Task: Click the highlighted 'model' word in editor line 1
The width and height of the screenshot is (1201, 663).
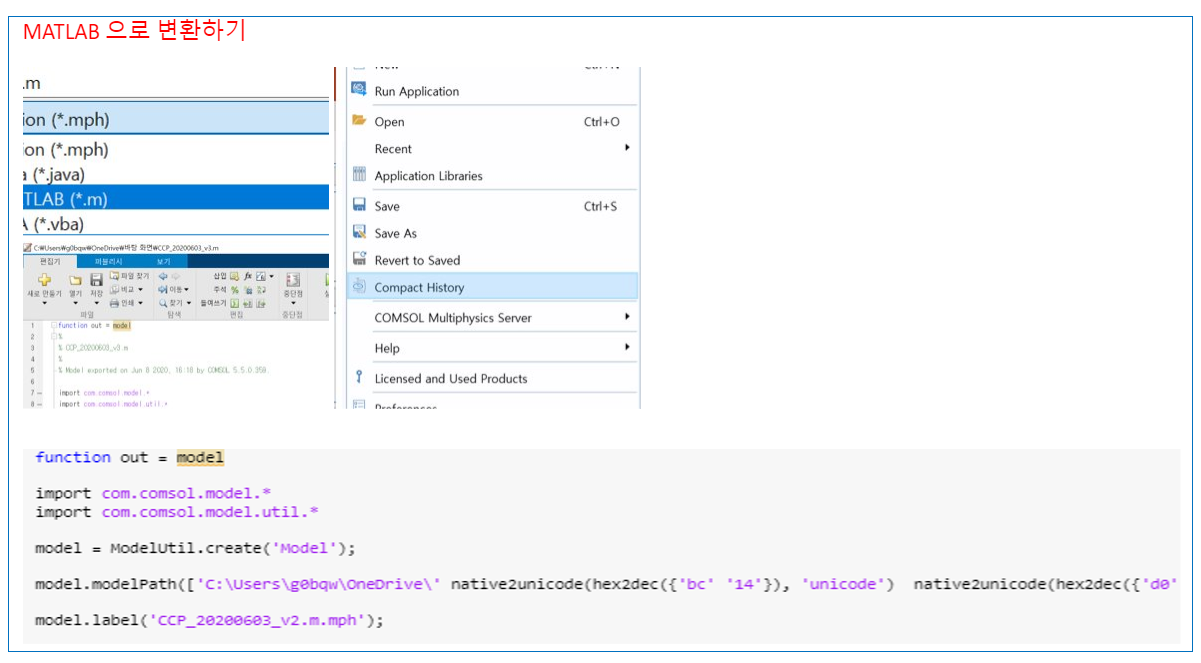Action: [x=122, y=325]
